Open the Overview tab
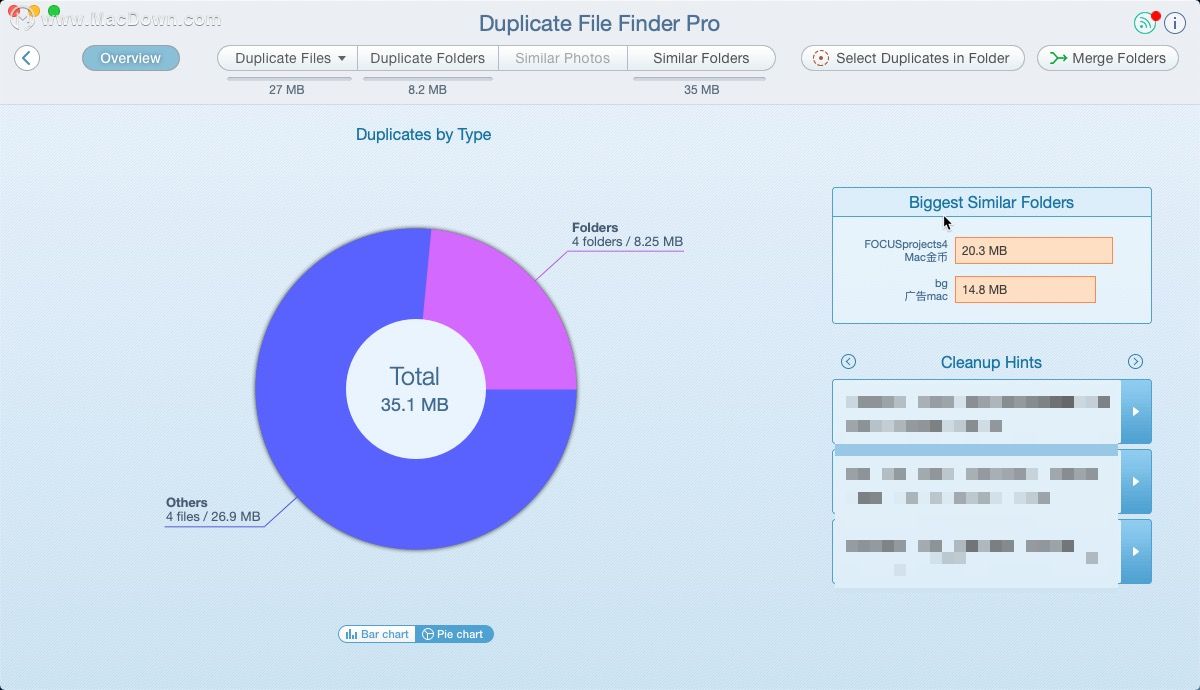 point(131,58)
